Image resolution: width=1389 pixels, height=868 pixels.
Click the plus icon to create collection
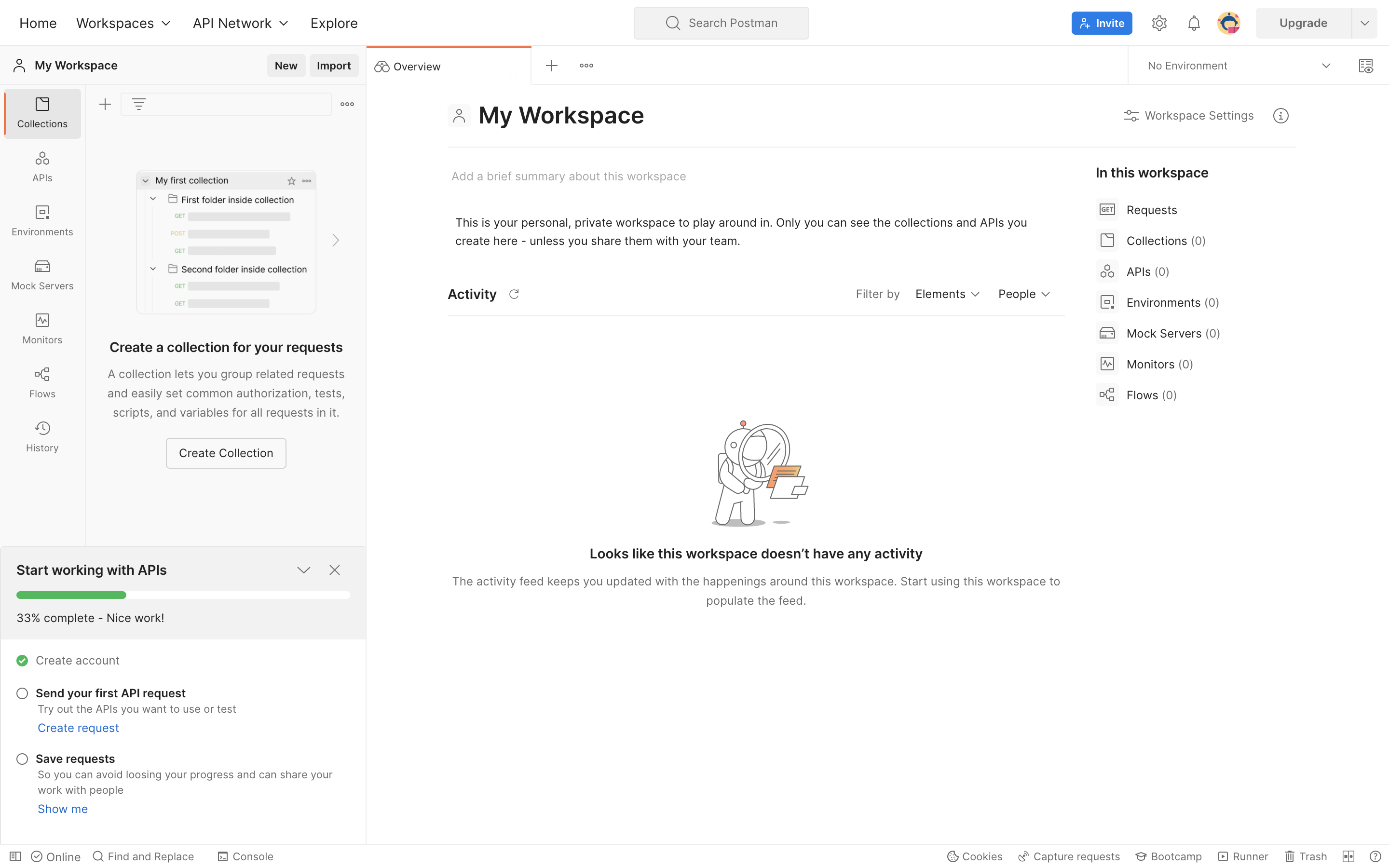105,104
